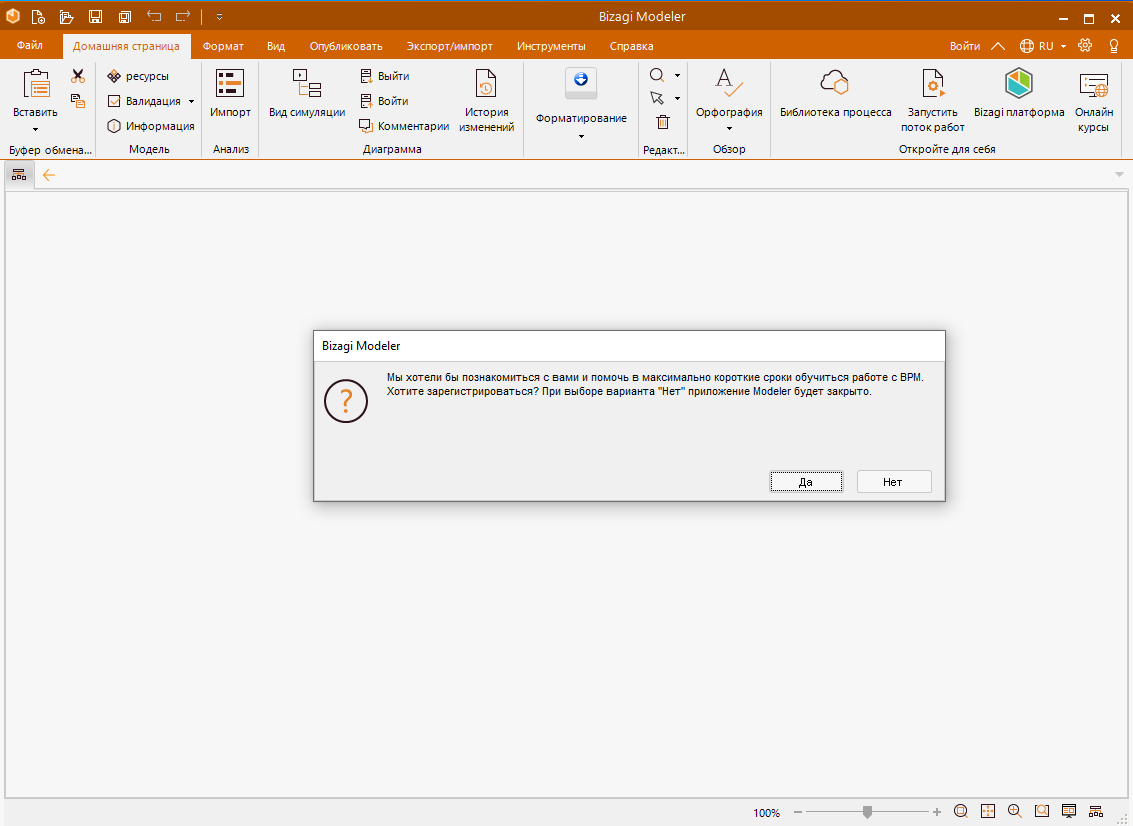Redo the last action
The image size is (1133, 826).
pyautogui.click(x=183, y=16)
